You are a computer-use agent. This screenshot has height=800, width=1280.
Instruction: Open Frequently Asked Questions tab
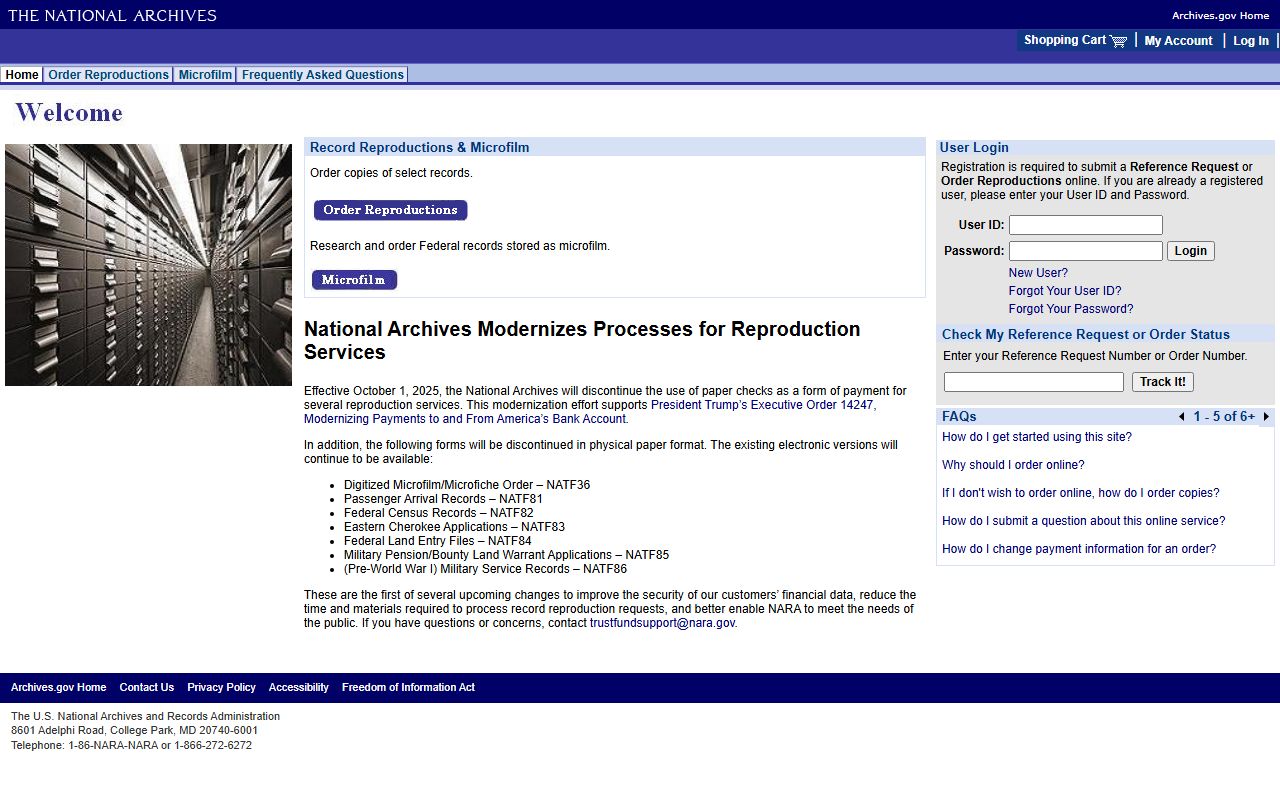click(x=322, y=75)
